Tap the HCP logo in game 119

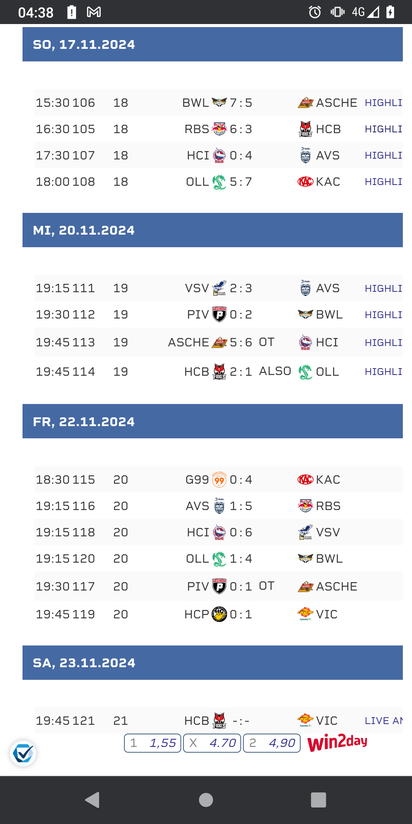219,614
